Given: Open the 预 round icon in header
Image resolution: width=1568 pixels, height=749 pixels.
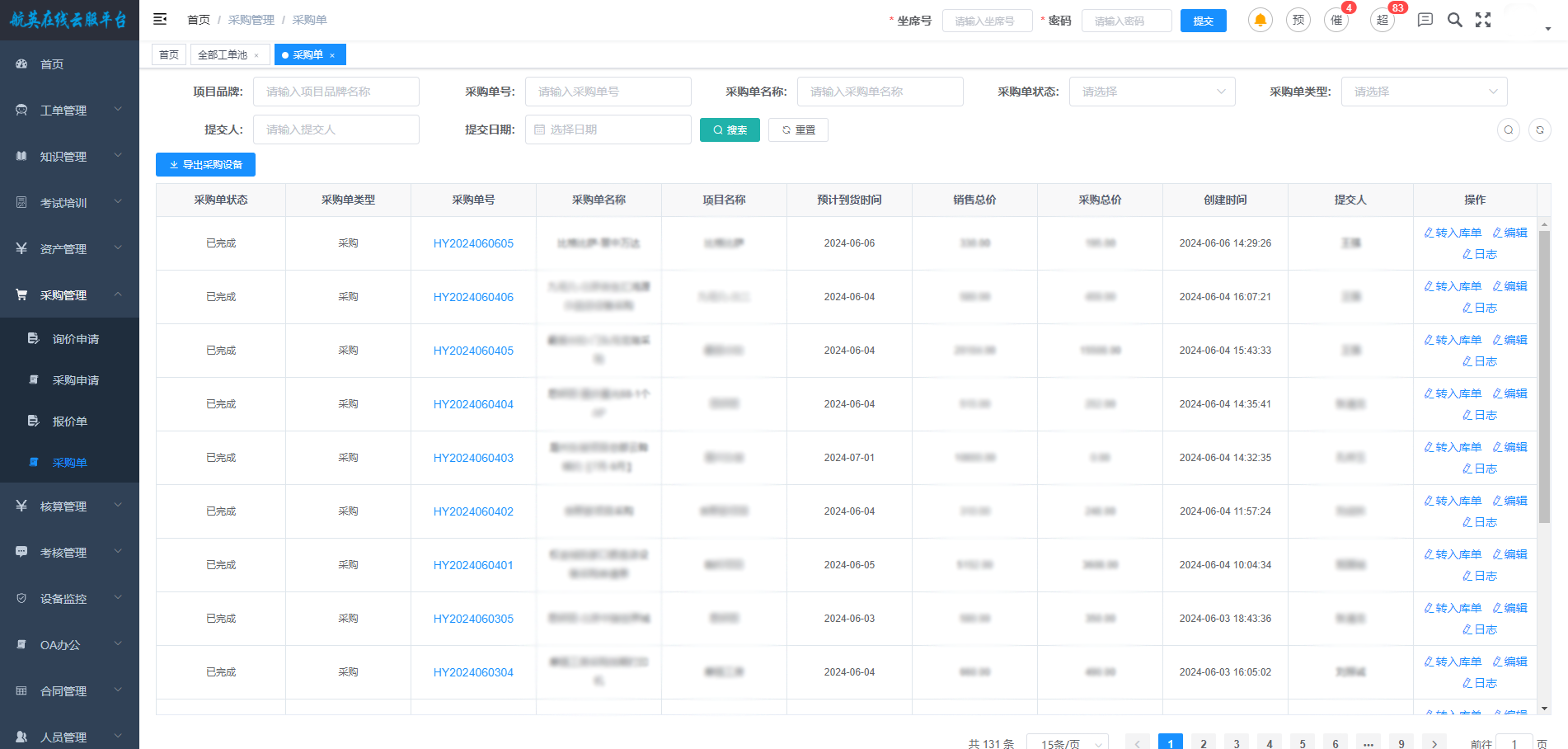Looking at the screenshot, I should tap(1298, 20).
